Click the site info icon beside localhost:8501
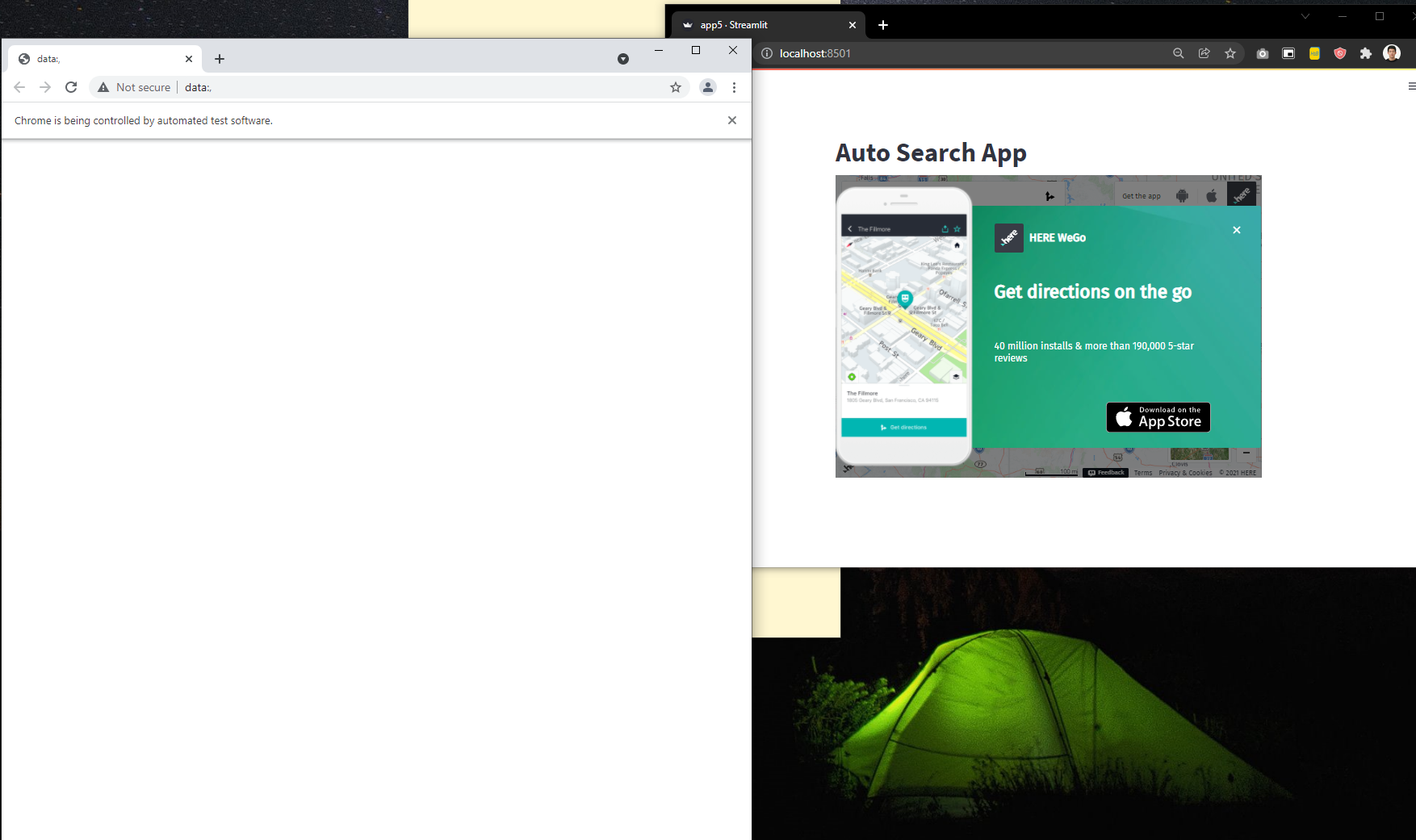The height and width of the screenshot is (840, 1416). 767,53
